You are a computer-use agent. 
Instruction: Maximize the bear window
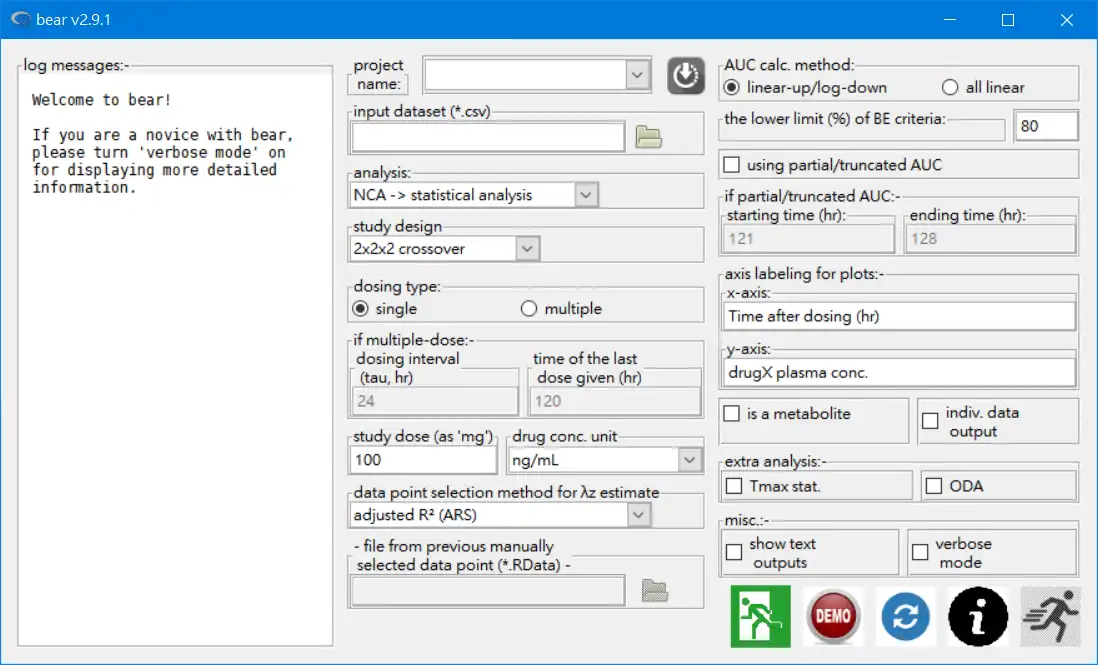point(1008,20)
